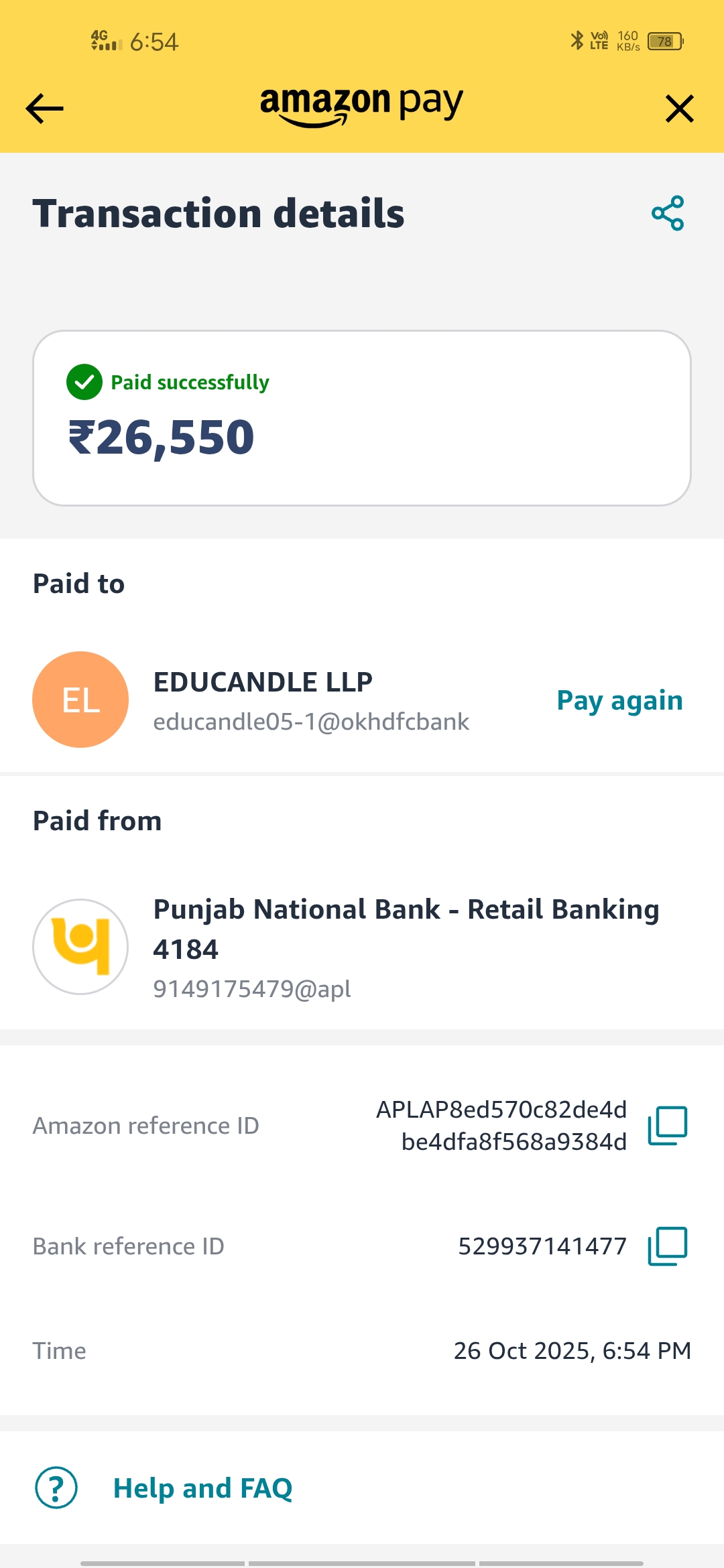Tap the green paid successfully checkmark
This screenshot has height=1568, width=724.
[x=84, y=382]
